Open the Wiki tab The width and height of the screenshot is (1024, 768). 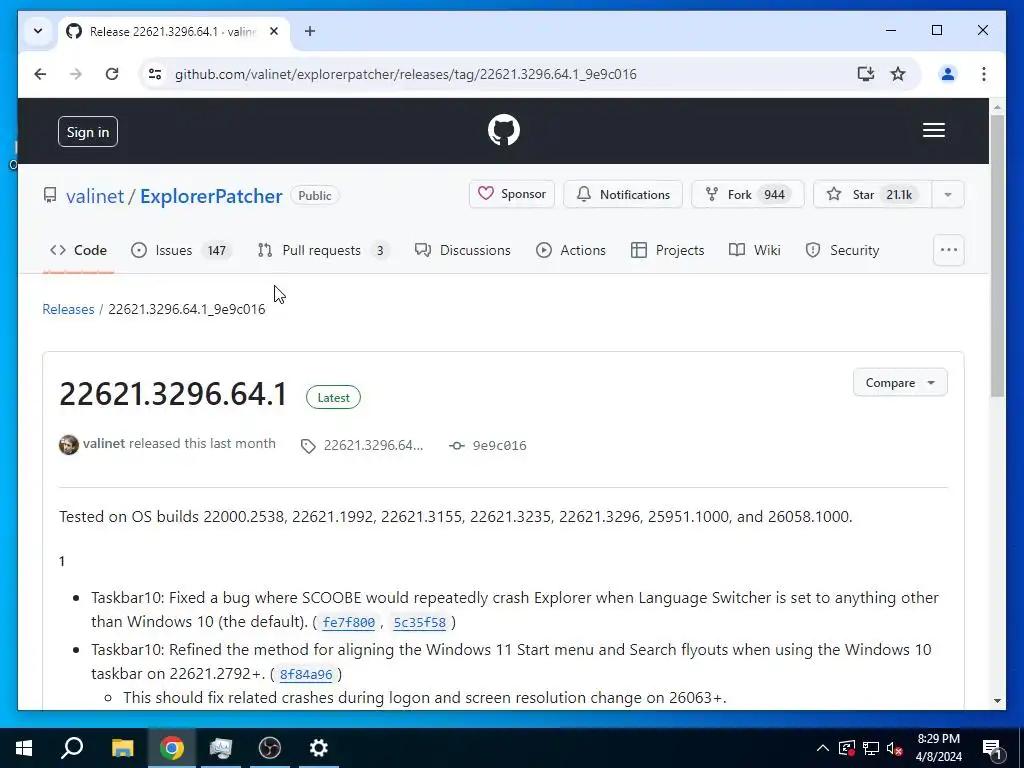[754, 250]
